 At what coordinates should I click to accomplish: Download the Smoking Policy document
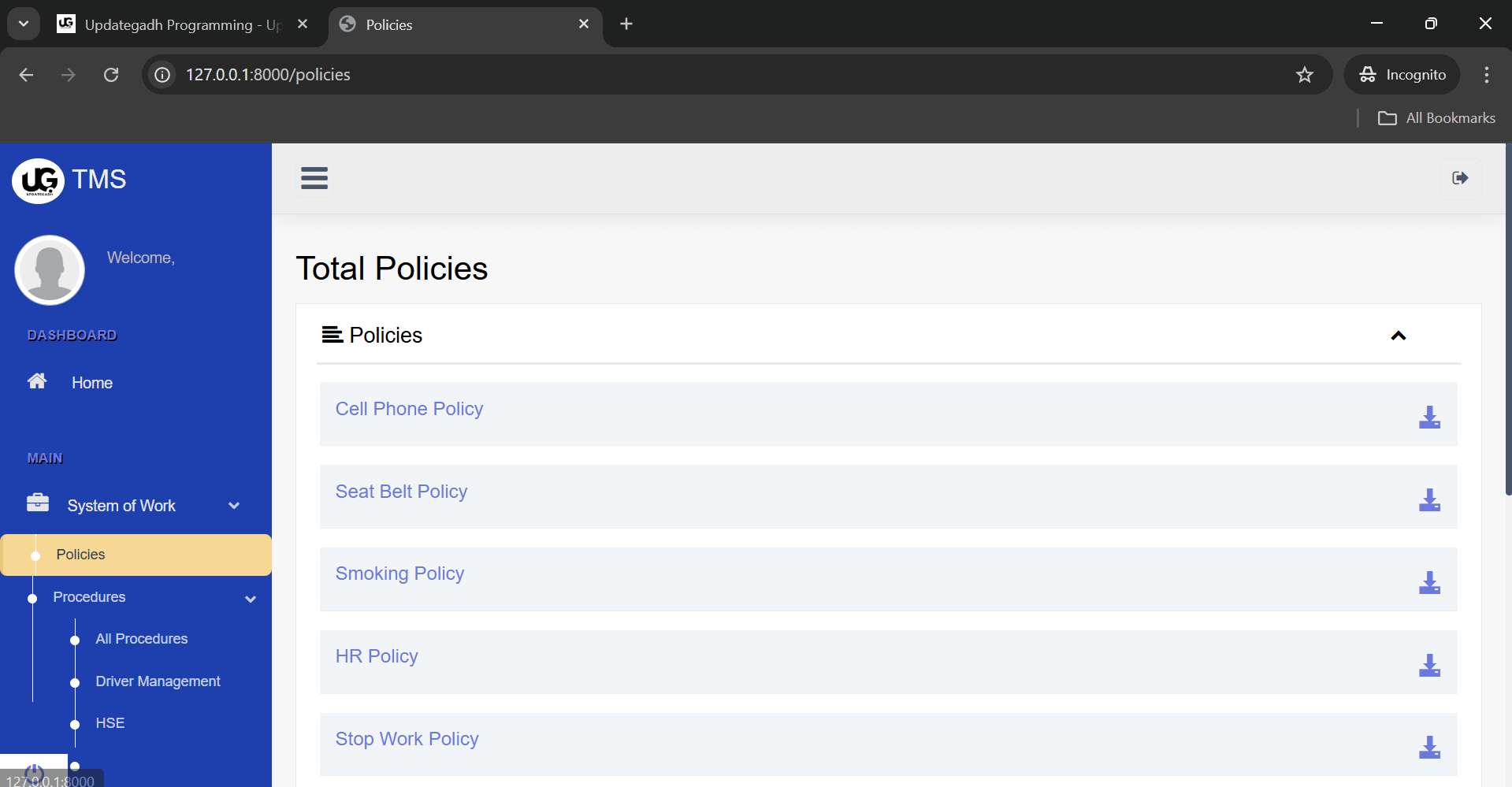(1429, 583)
